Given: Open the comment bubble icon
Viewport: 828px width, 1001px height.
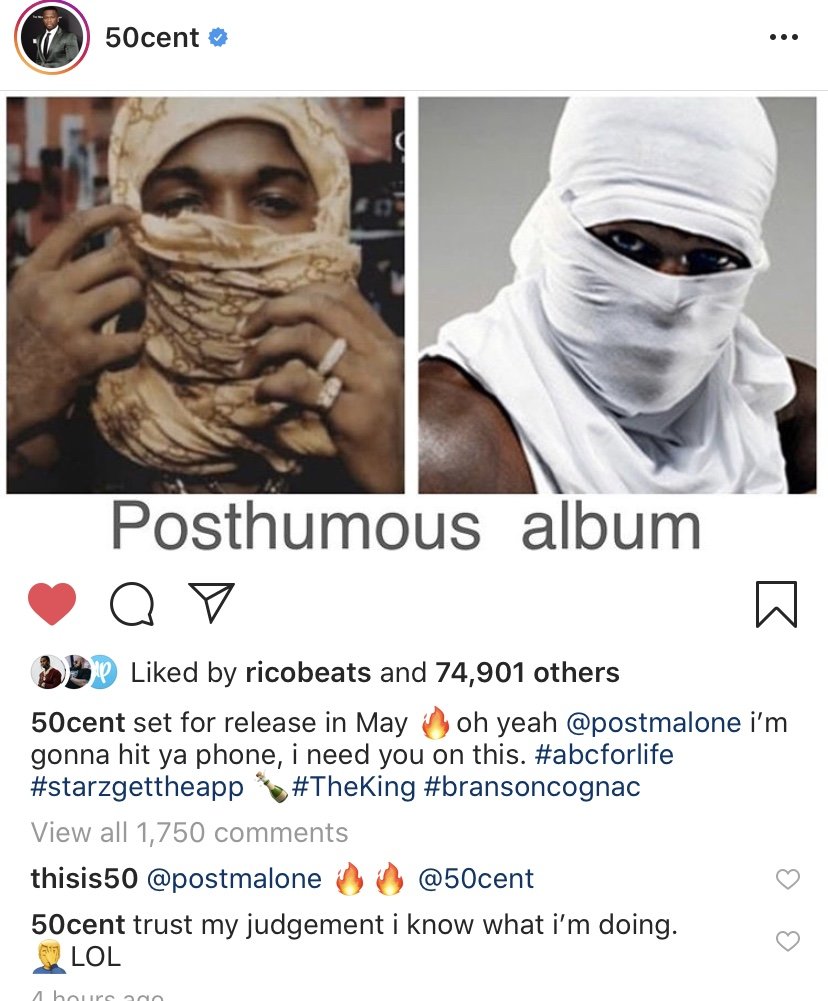Looking at the screenshot, I should point(132,603).
